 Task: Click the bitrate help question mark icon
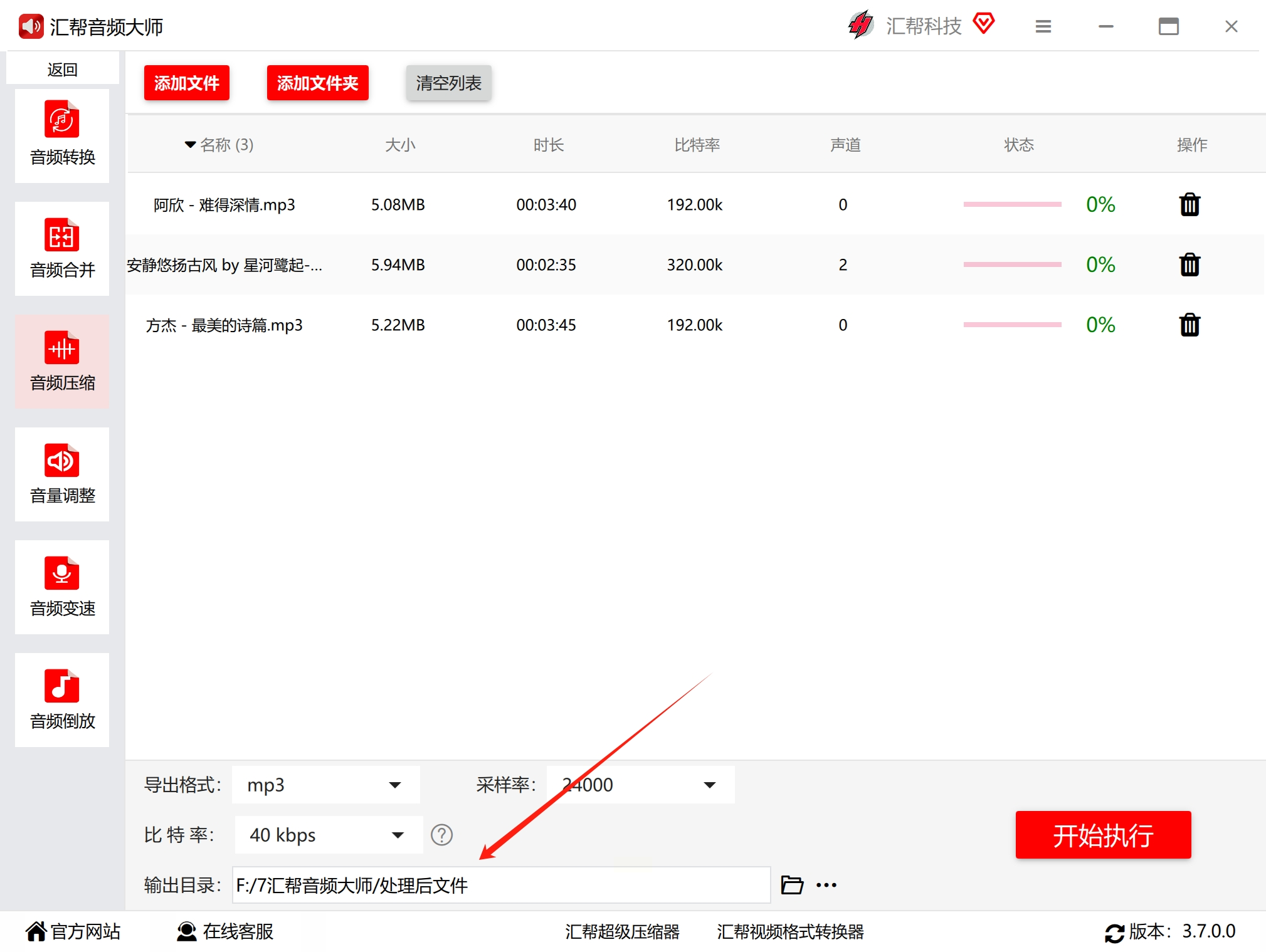click(x=441, y=835)
